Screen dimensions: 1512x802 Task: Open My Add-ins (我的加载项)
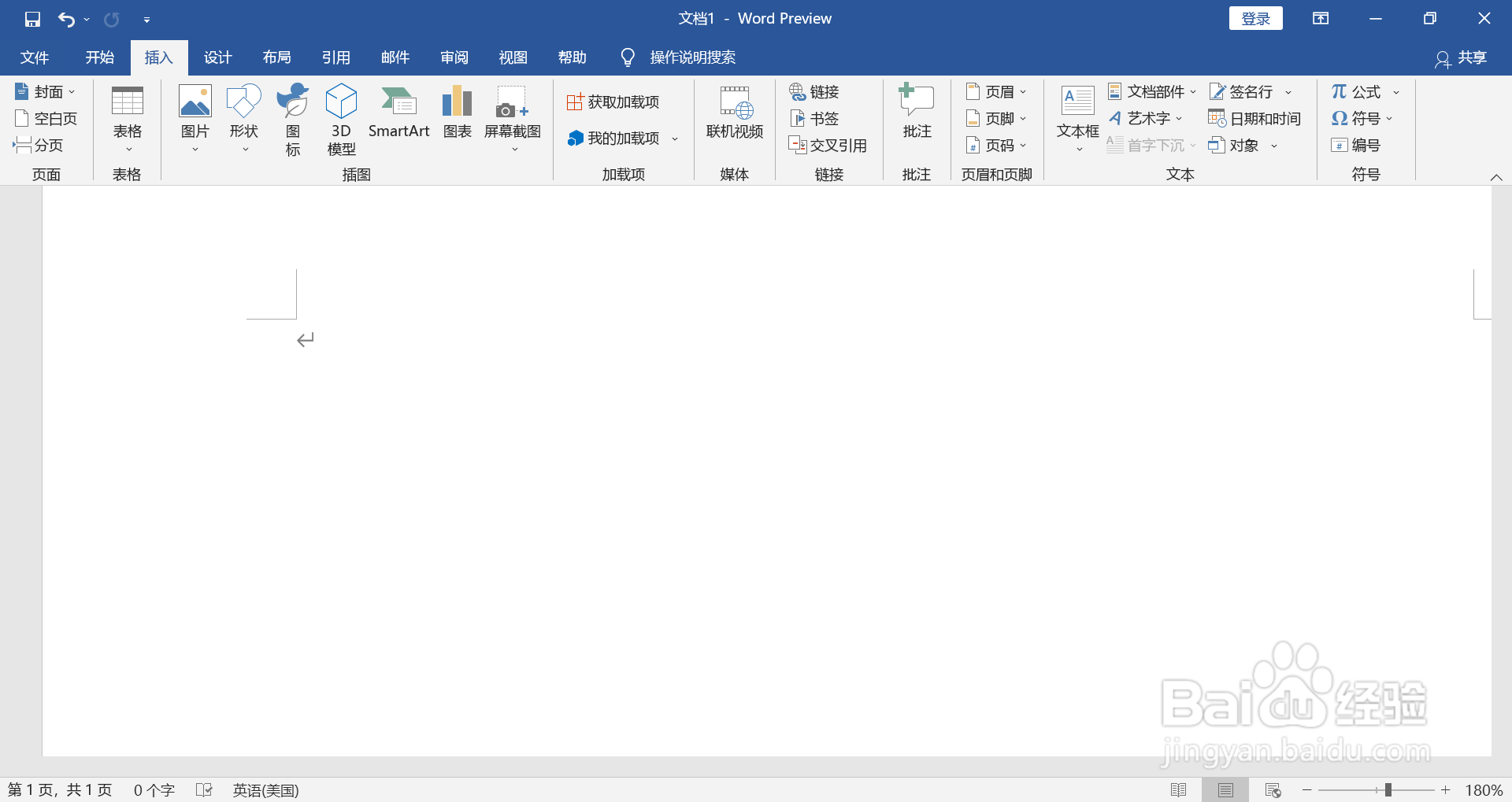tap(613, 139)
